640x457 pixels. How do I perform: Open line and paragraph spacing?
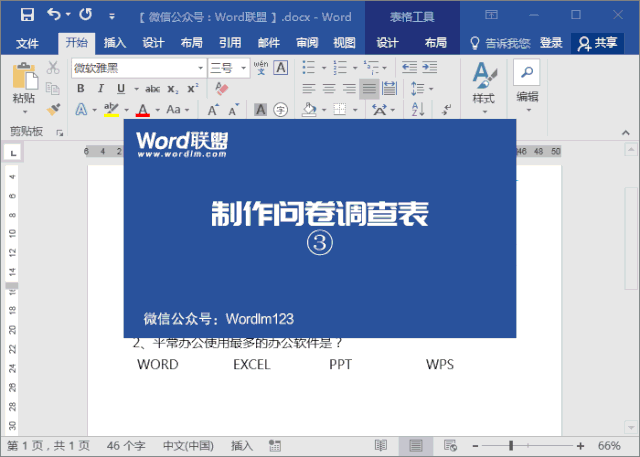coord(418,89)
